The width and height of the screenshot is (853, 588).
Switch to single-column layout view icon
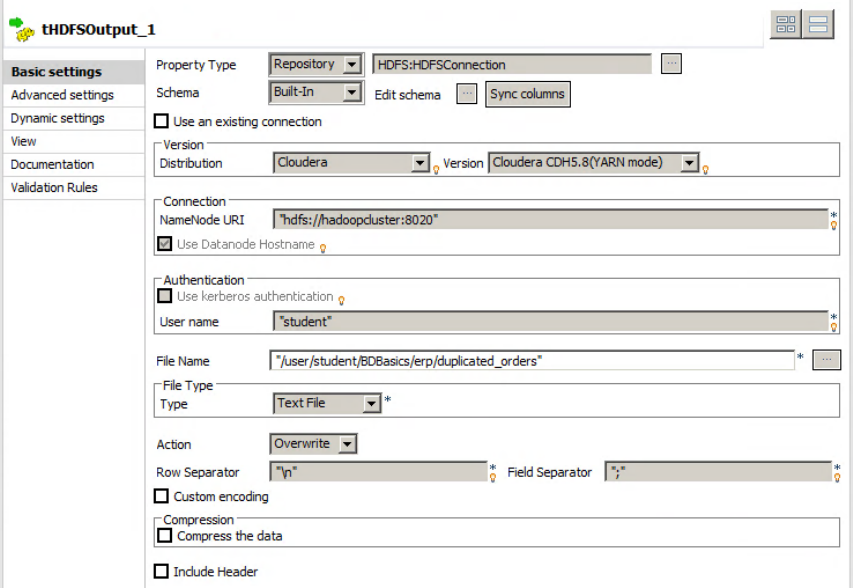819,25
